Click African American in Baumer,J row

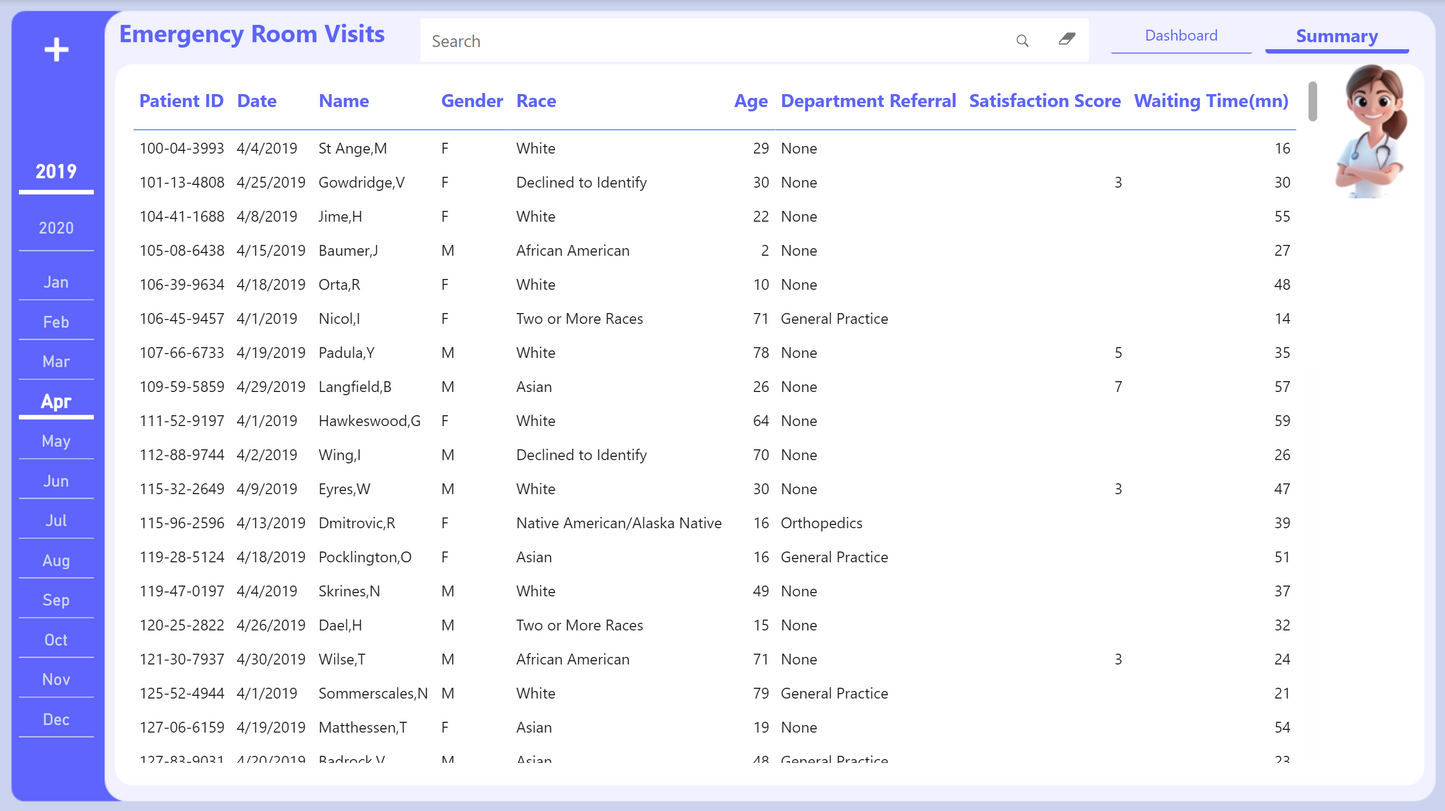(x=572, y=251)
